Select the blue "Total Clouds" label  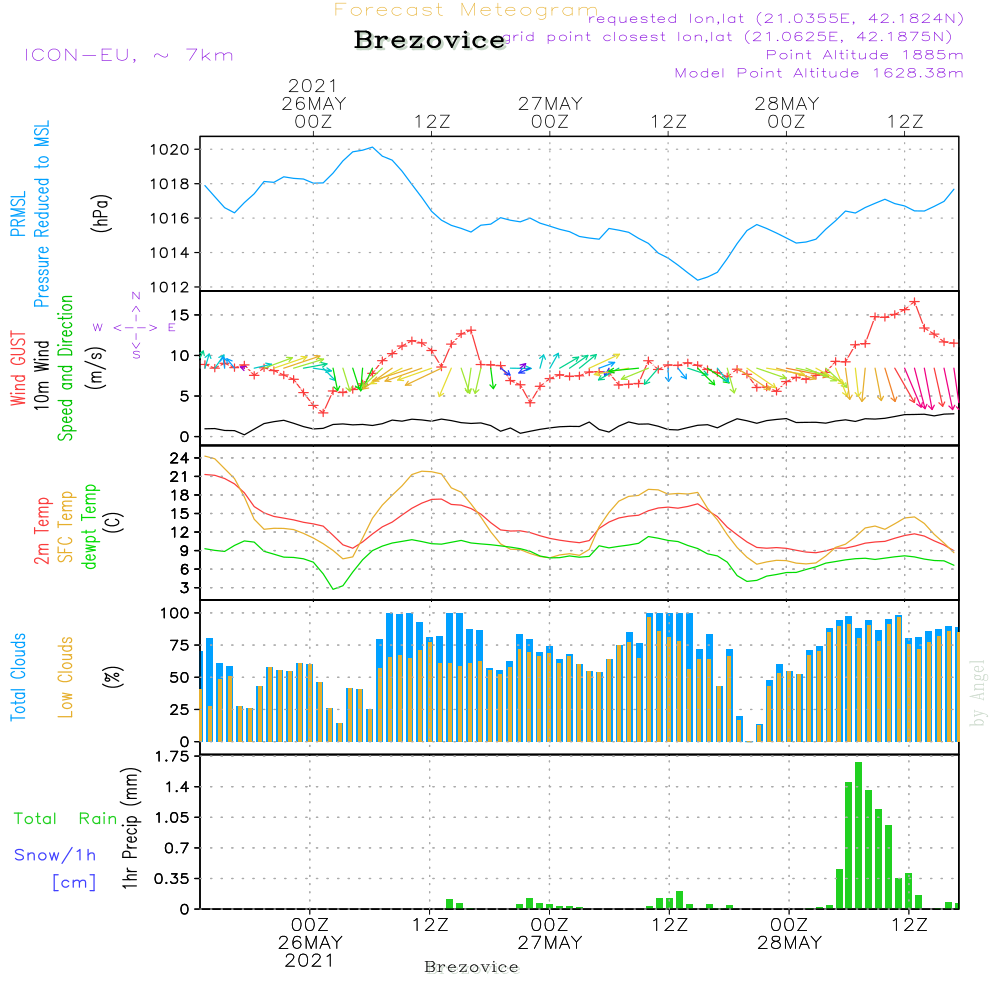tap(18, 677)
